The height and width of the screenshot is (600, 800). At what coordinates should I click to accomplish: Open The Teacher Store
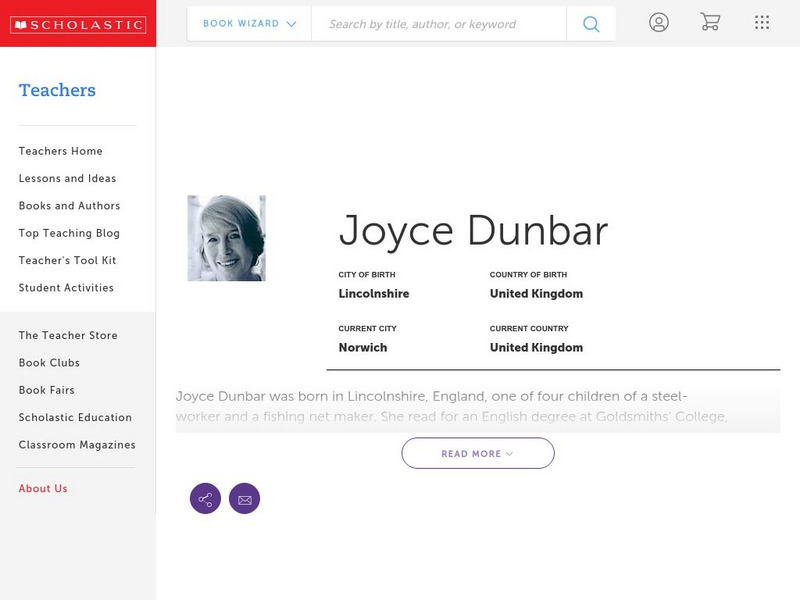point(68,336)
